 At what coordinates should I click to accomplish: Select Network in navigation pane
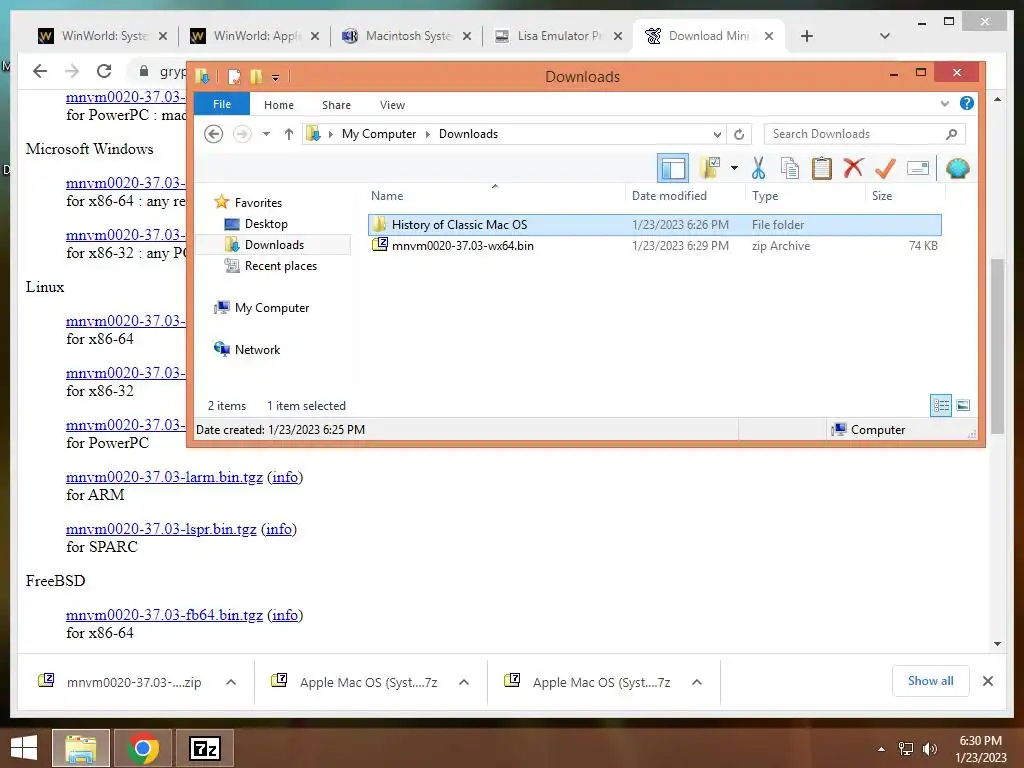click(257, 349)
